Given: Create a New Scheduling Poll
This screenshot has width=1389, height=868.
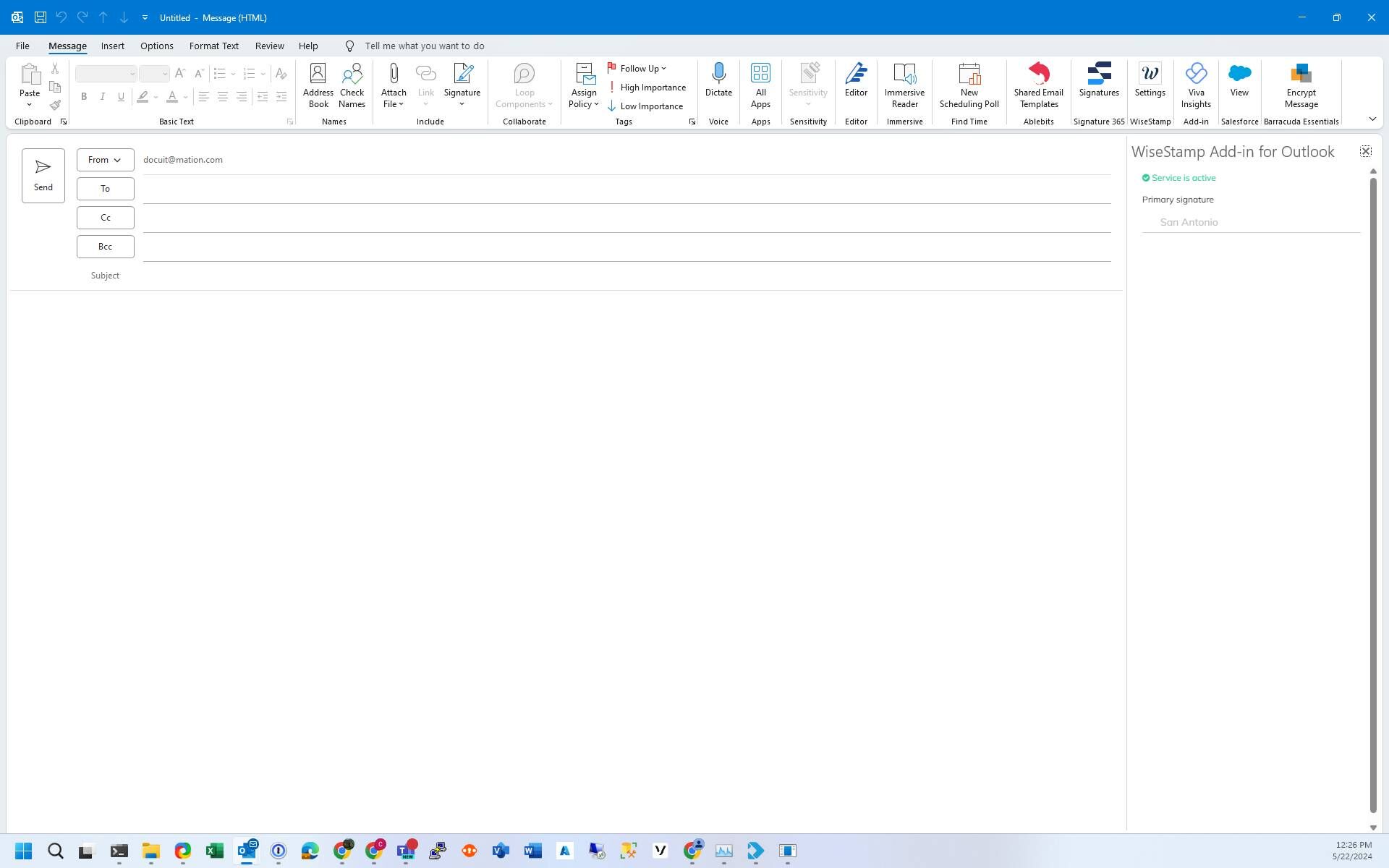Looking at the screenshot, I should pyautogui.click(x=969, y=85).
